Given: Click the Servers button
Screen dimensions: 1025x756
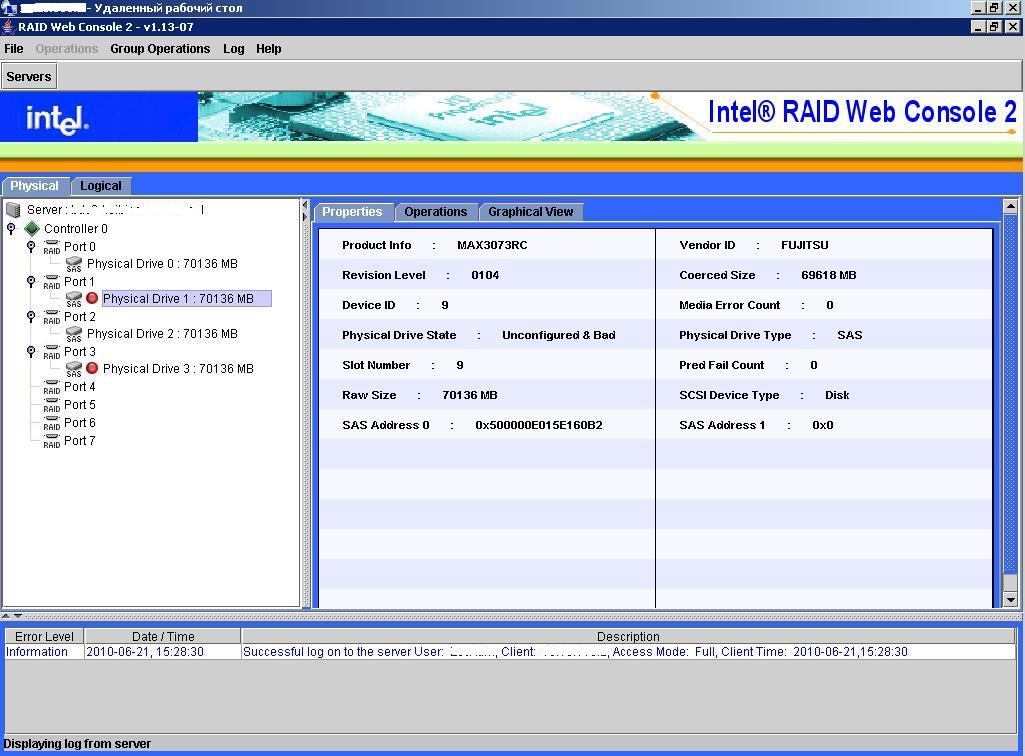Looking at the screenshot, I should click(29, 77).
